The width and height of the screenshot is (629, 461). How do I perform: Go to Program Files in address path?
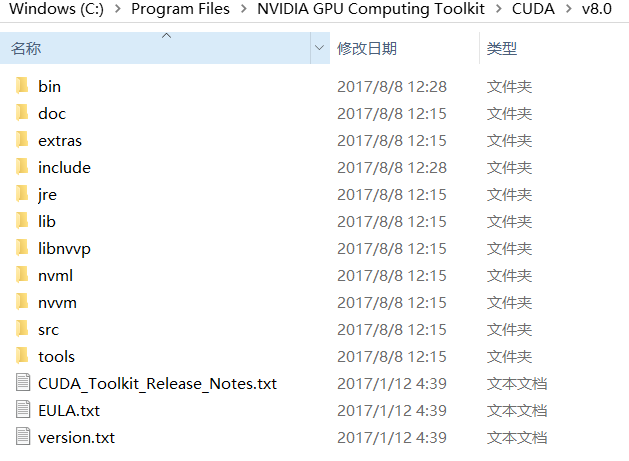181,8
